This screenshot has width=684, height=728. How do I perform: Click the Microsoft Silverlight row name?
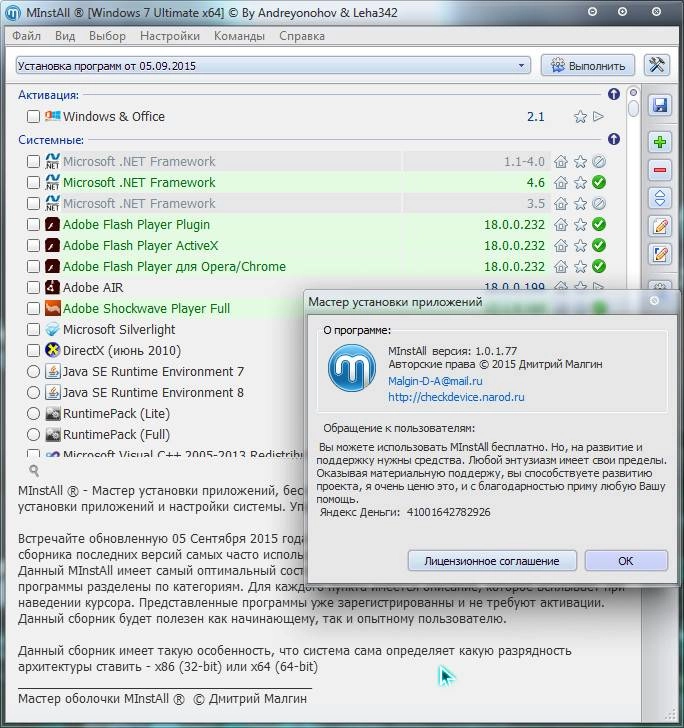(119, 330)
